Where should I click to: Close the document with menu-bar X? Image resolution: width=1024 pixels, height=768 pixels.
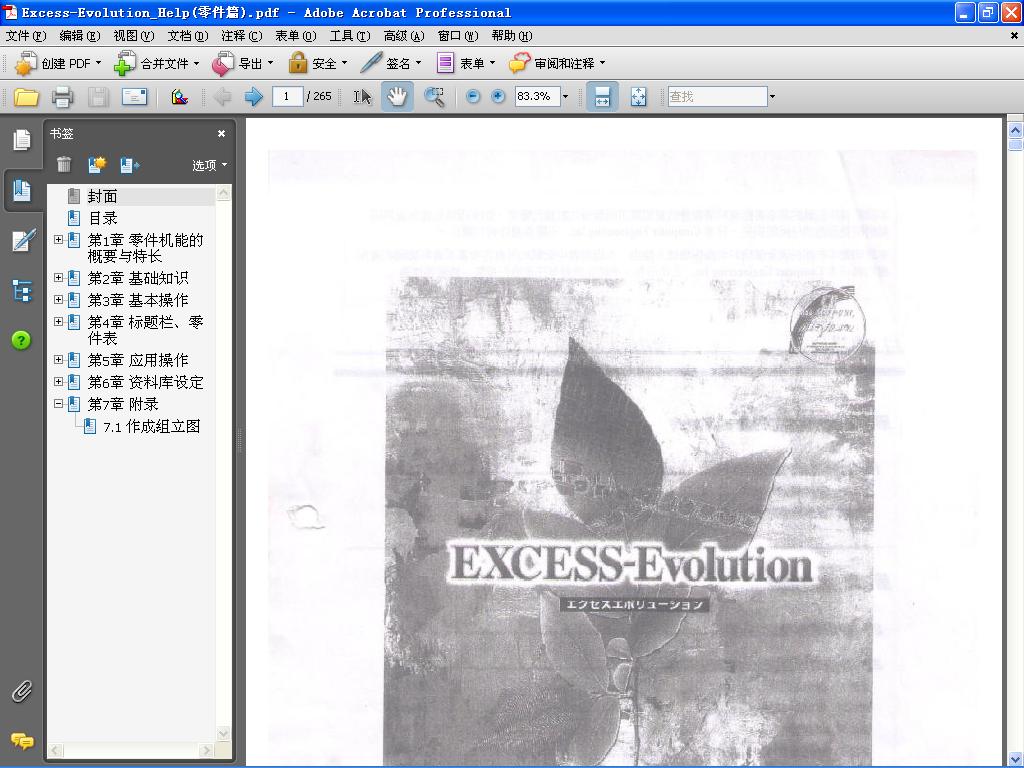coord(1014,36)
